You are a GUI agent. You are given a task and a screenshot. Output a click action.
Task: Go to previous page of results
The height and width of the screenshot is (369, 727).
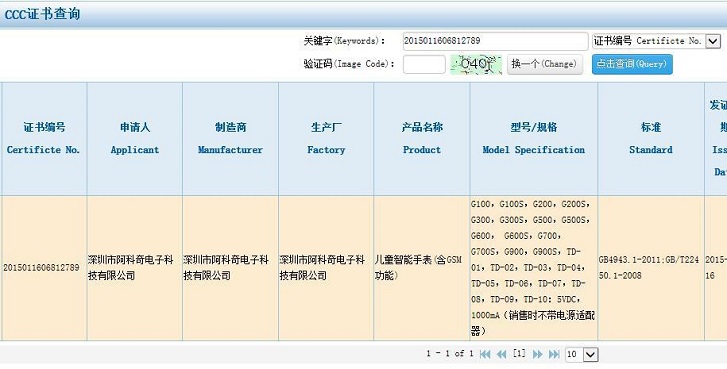[501, 355]
